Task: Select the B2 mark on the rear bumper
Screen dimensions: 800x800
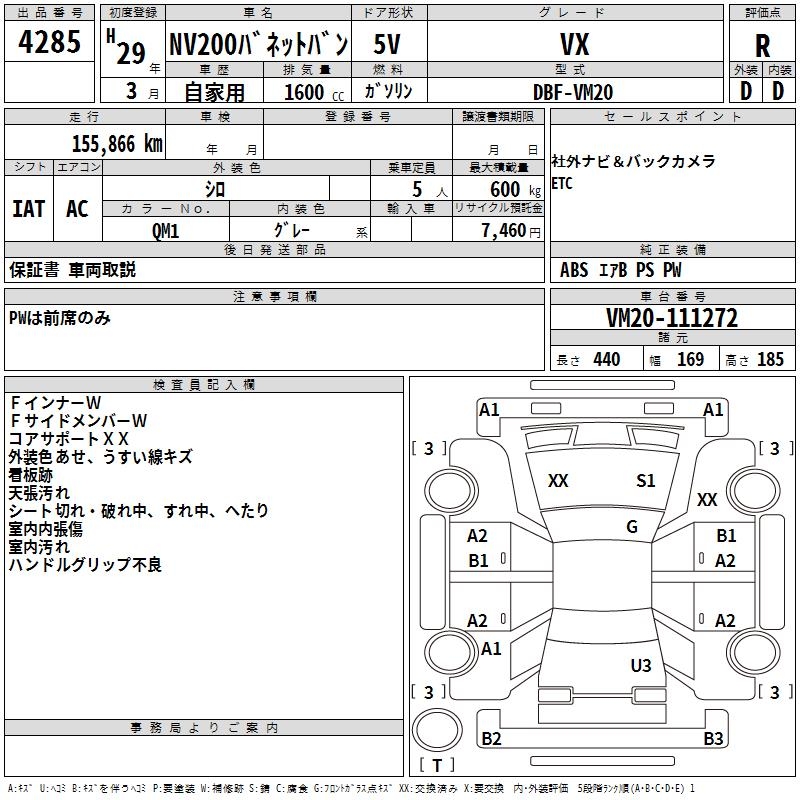Action: (491, 739)
